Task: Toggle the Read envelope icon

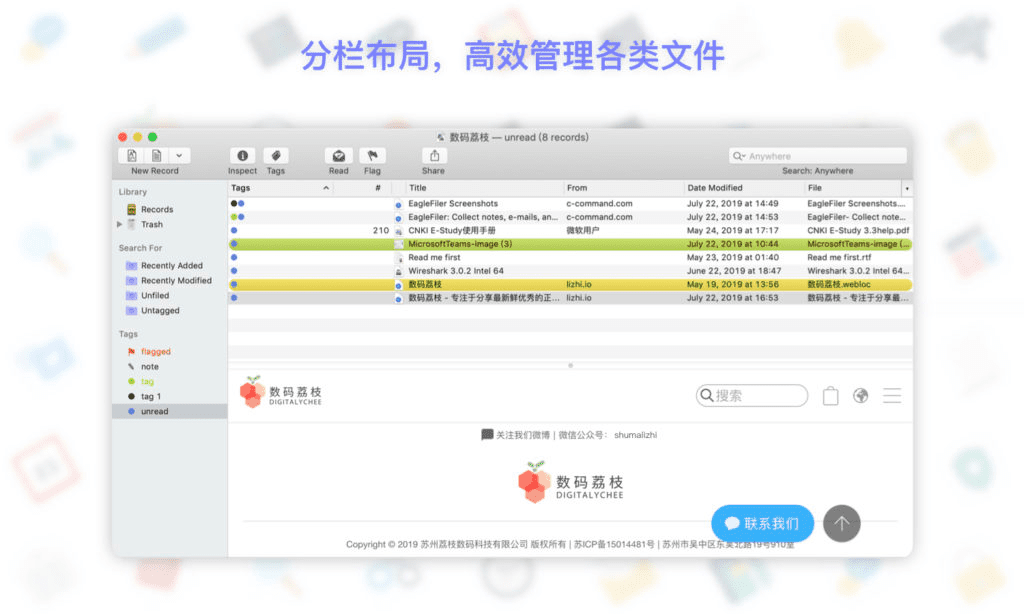Action: [338, 155]
